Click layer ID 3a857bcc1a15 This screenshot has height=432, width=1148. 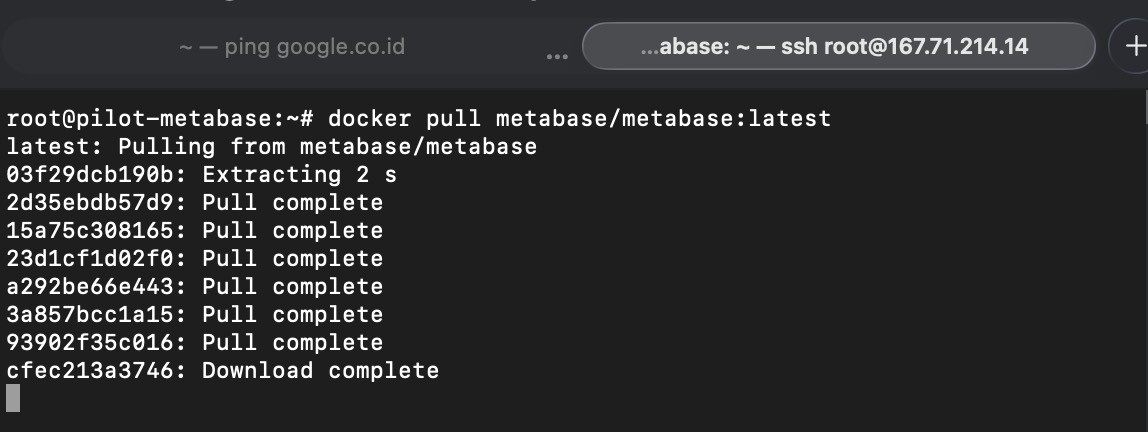coord(96,315)
